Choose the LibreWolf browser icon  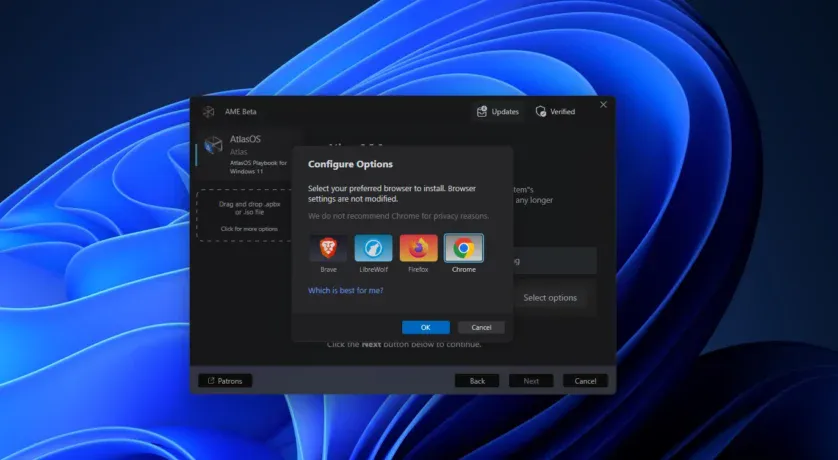373,248
